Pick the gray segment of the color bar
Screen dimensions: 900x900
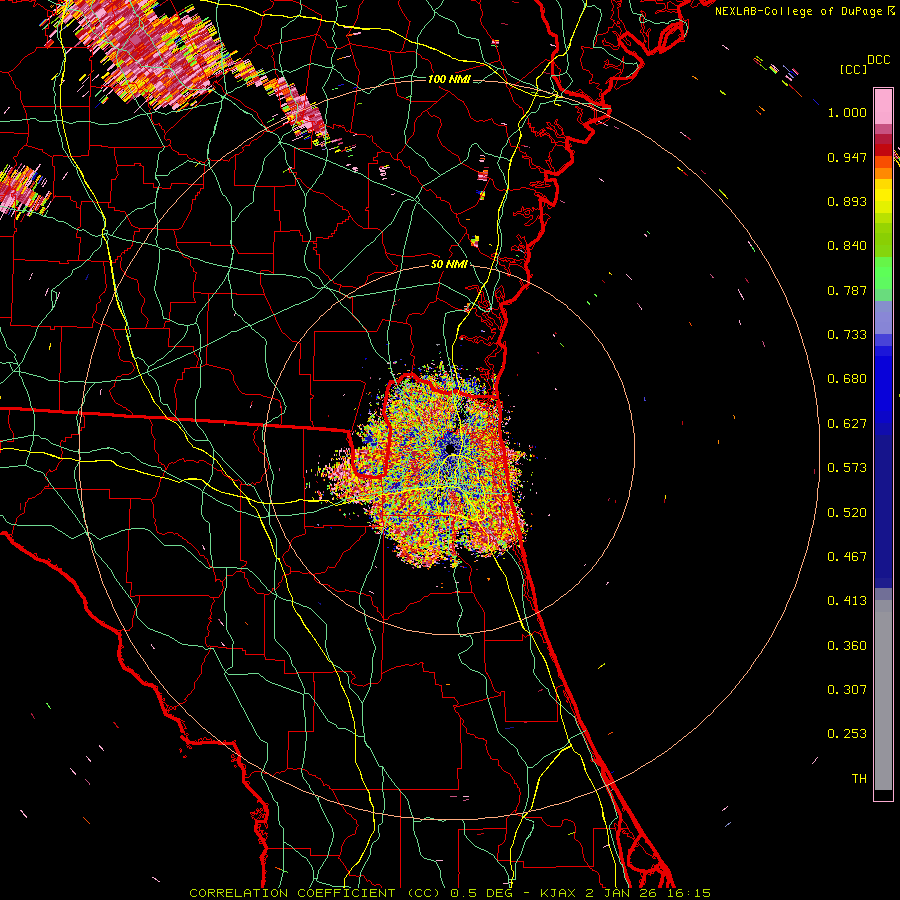tap(883, 695)
